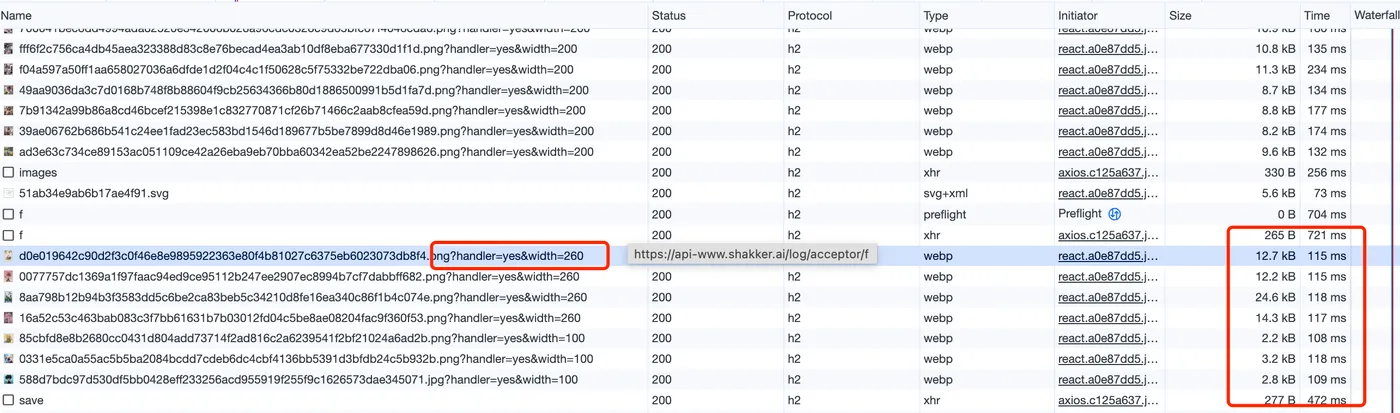Click the thumbnail icon of 588d7bdc97d5 jpg request
This screenshot has height=413, width=1400.
tap(9, 380)
